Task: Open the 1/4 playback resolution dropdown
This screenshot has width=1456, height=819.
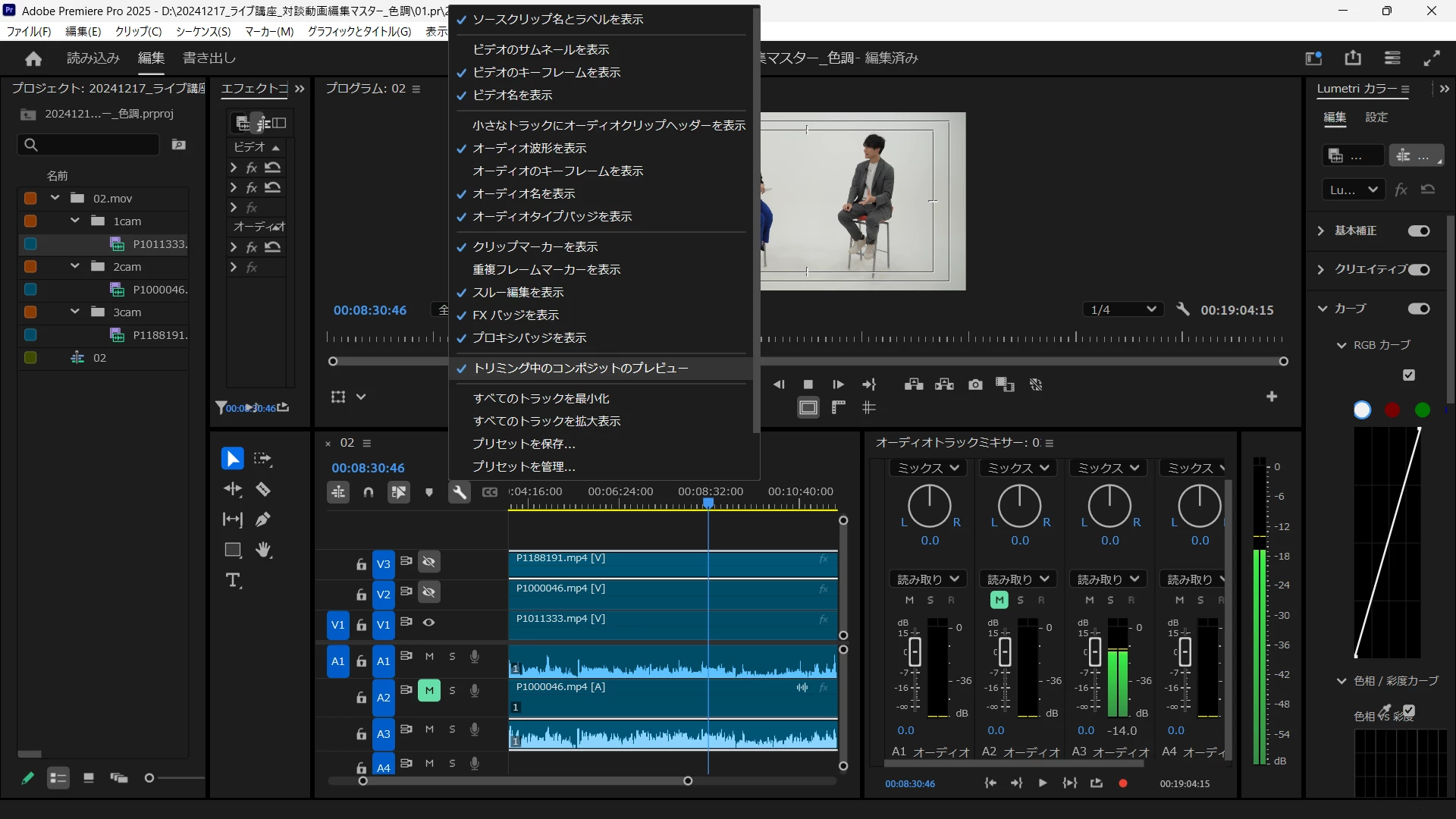Action: coord(1122,309)
